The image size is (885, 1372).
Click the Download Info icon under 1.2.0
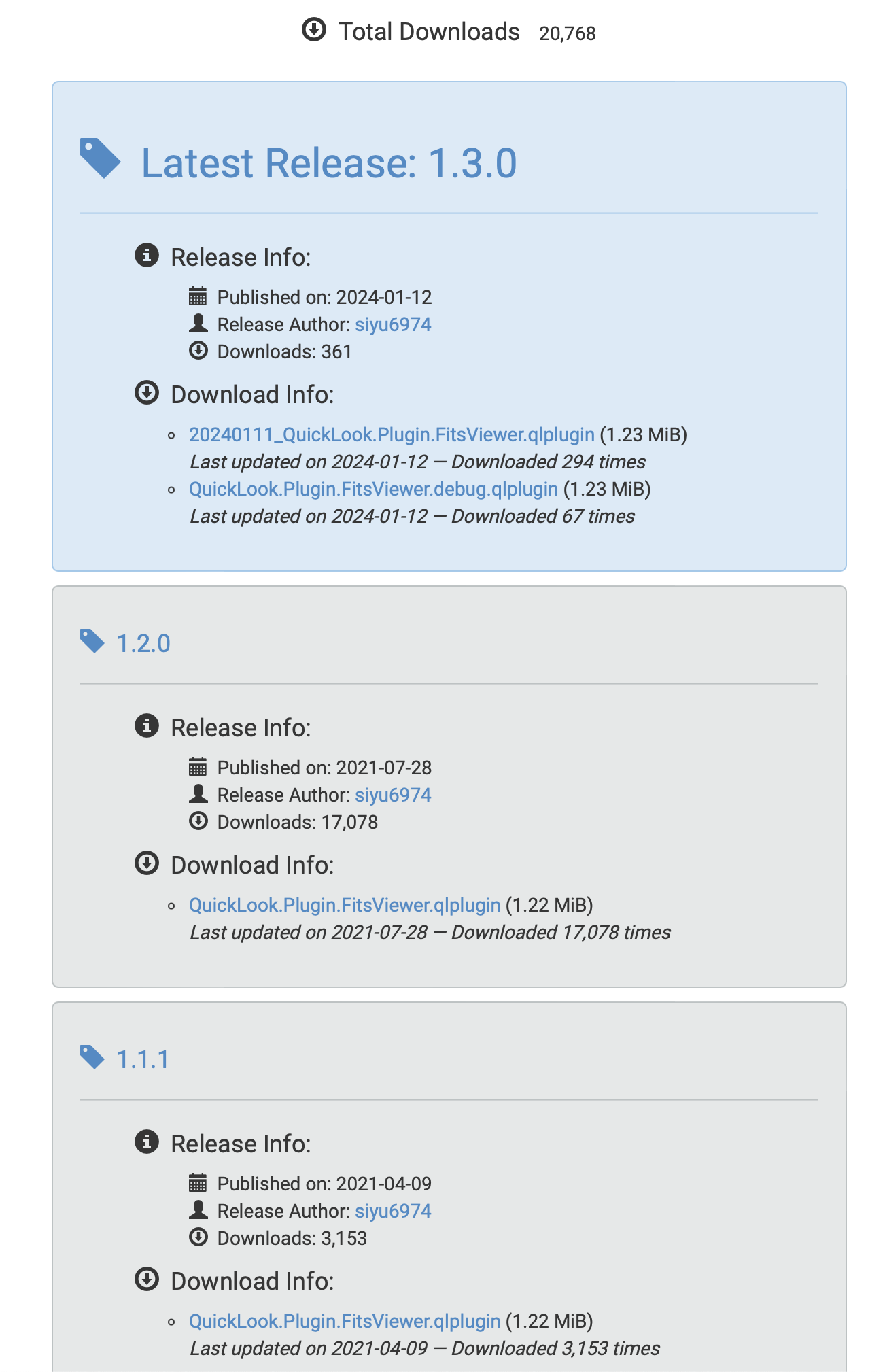(147, 863)
